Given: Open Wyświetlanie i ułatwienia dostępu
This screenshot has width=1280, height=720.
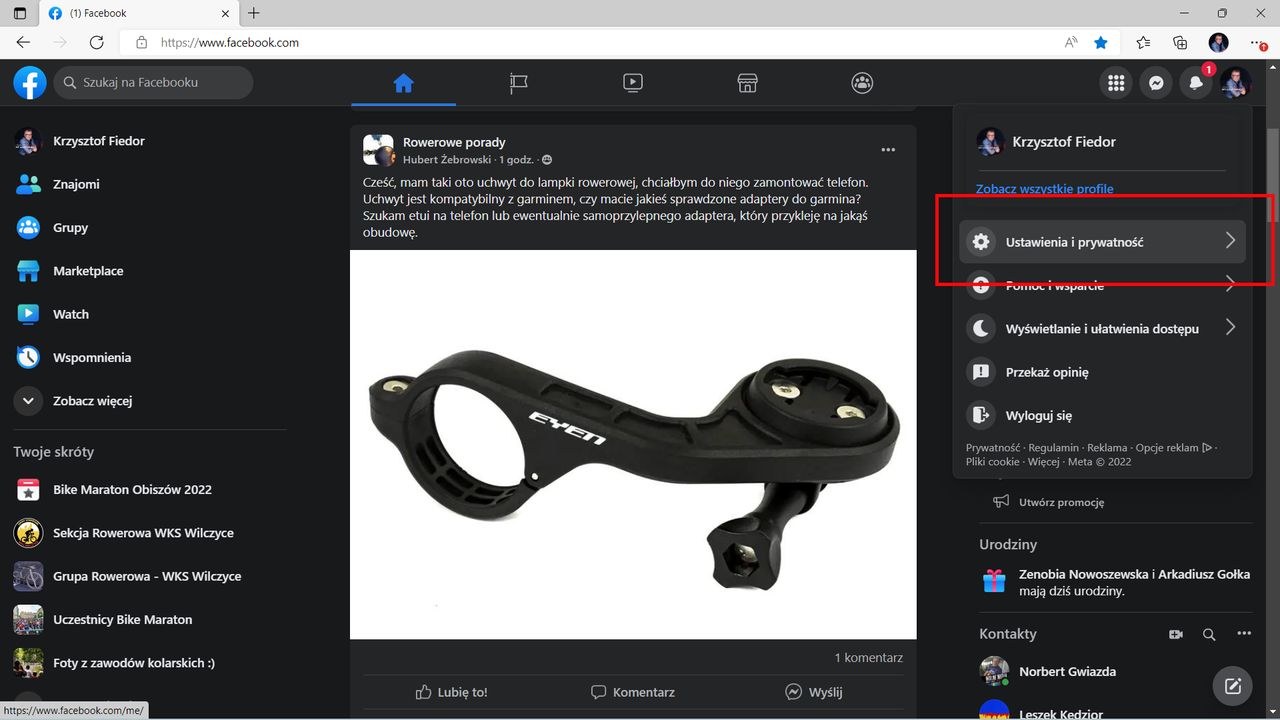Looking at the screenshot, I should coord(1102,328).
